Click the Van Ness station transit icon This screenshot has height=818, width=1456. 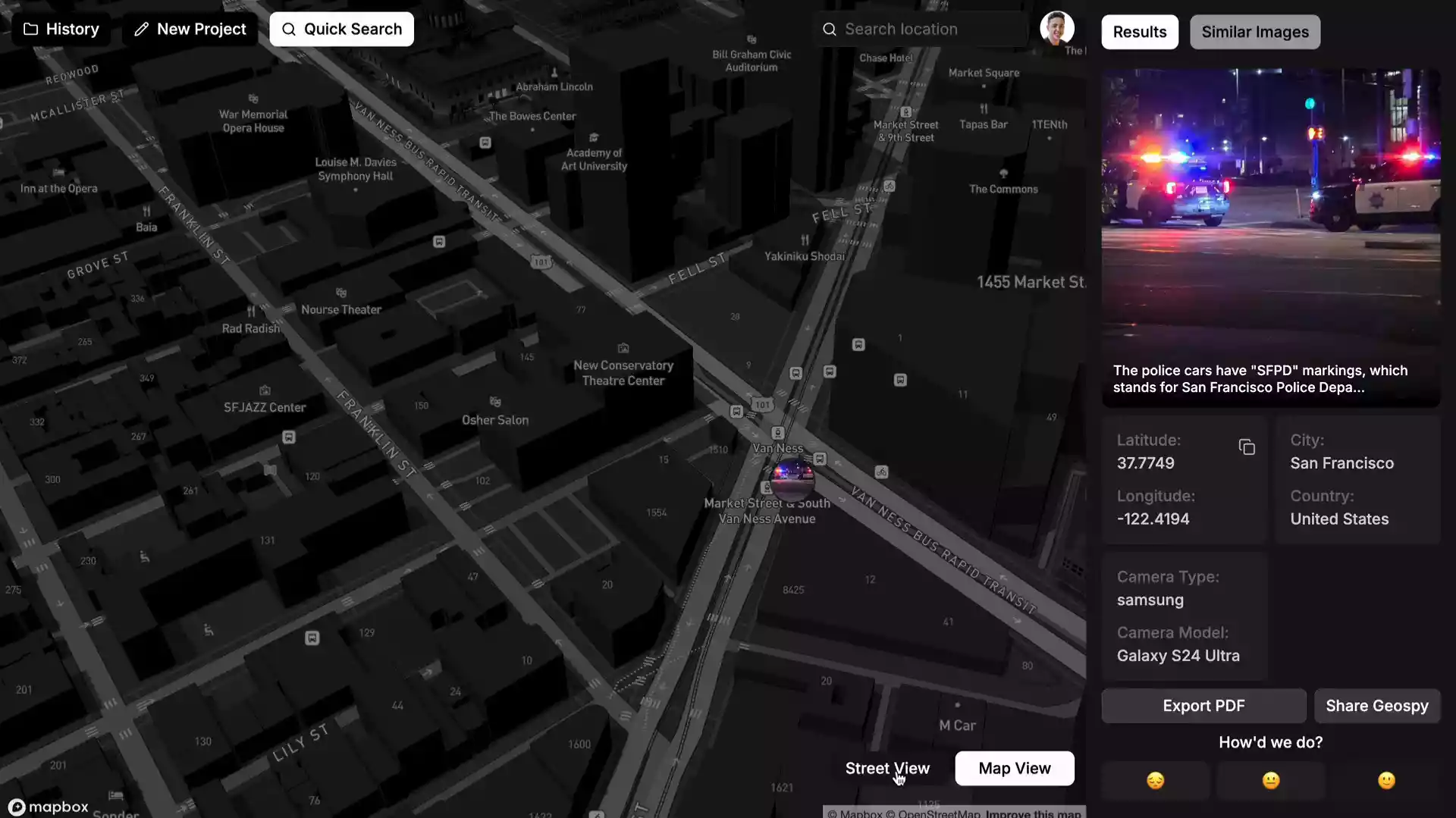[x=777, y=433]
